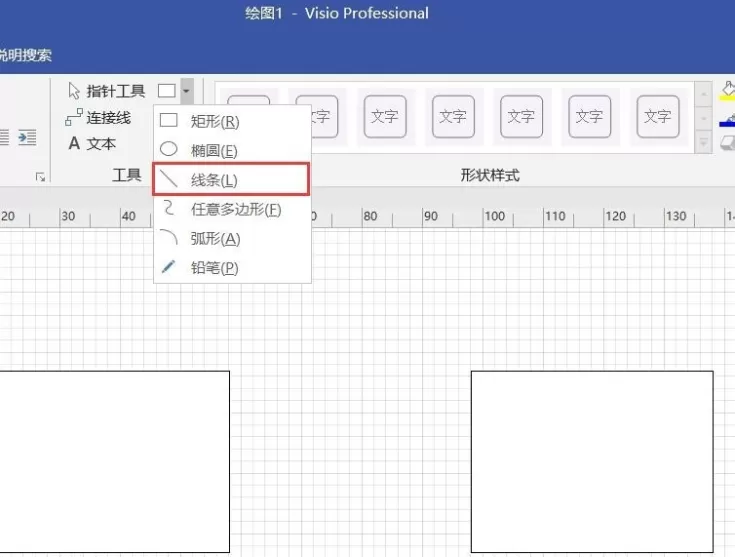Select the Text (文本) tool
The width and height of the screenshot is (735, 557).
[92, 143]
